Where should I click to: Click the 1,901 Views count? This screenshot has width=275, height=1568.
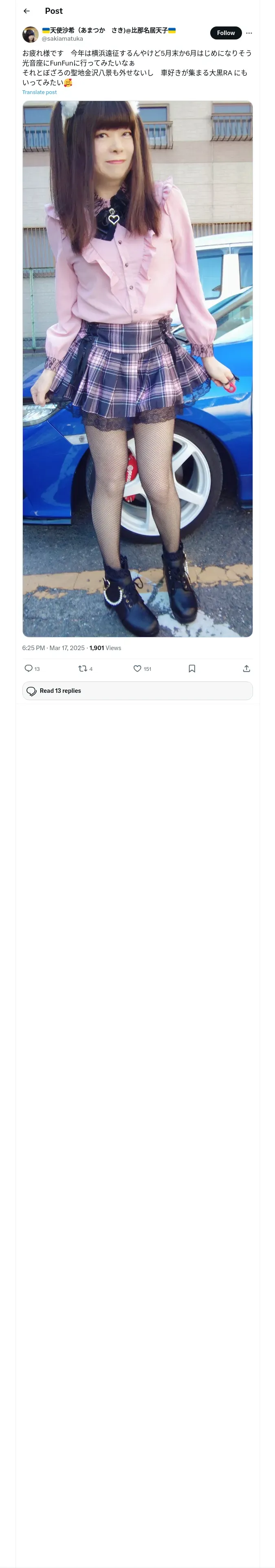pyautogui.click(x=105, y=648)
